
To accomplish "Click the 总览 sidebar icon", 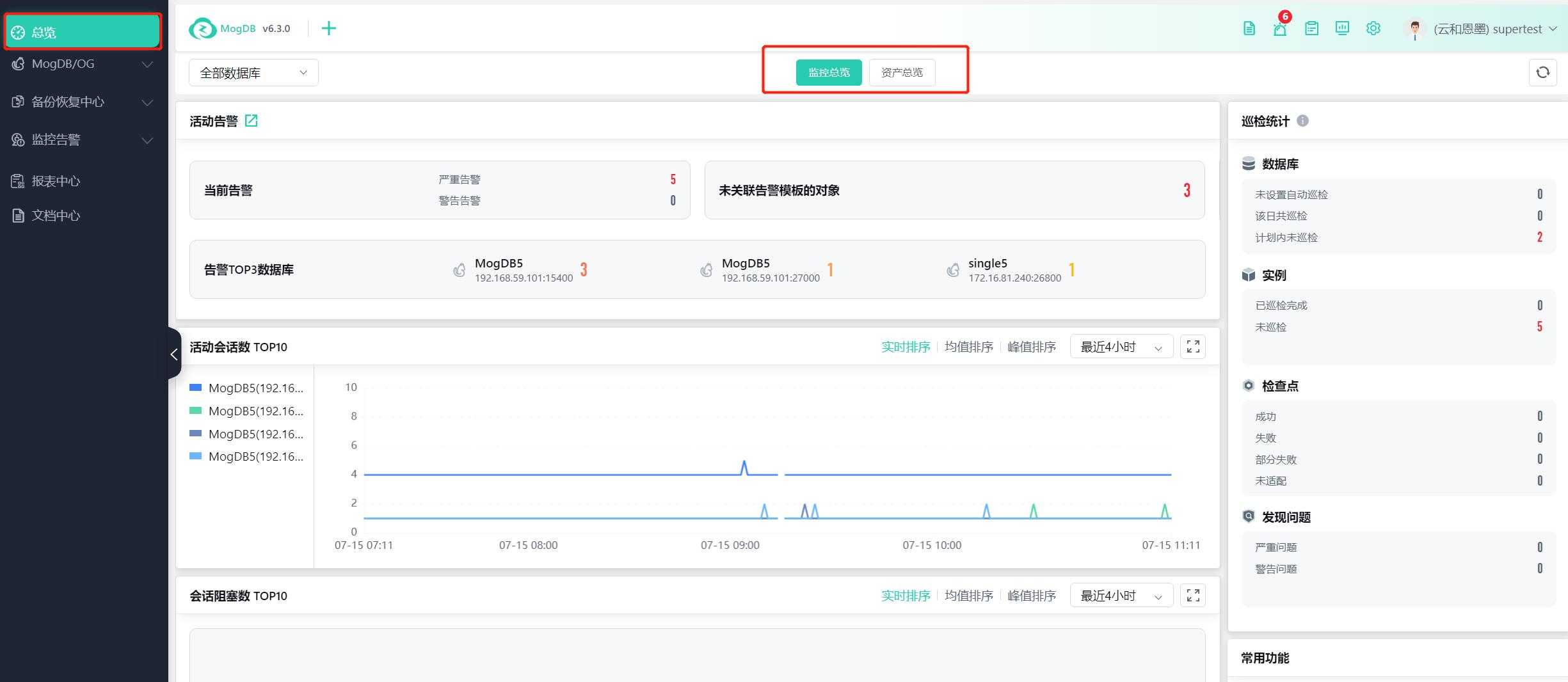I will [x=18, y=33].
